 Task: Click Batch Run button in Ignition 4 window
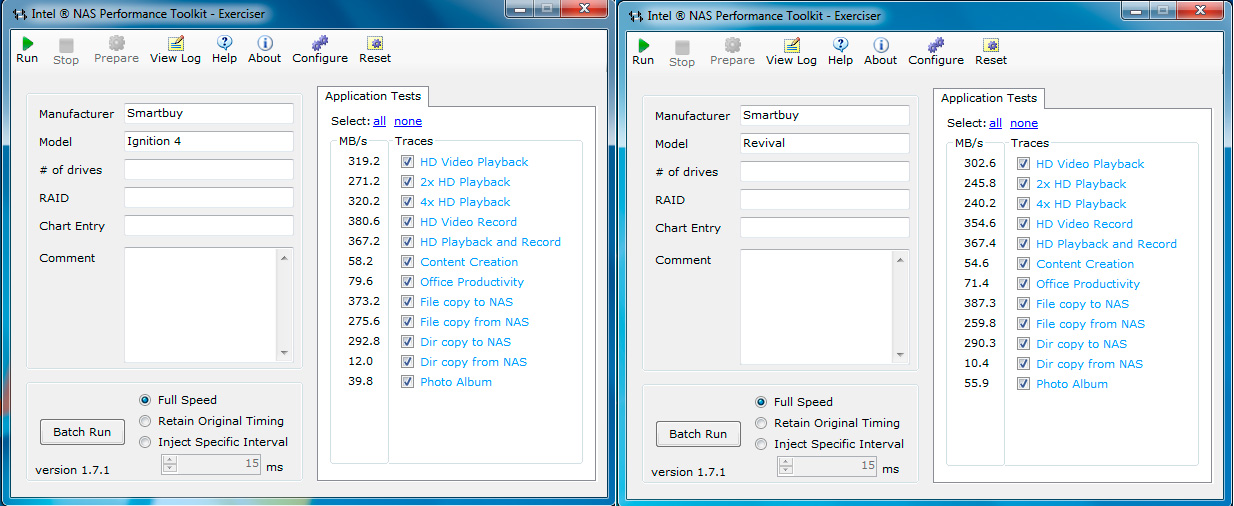[82, 432]
